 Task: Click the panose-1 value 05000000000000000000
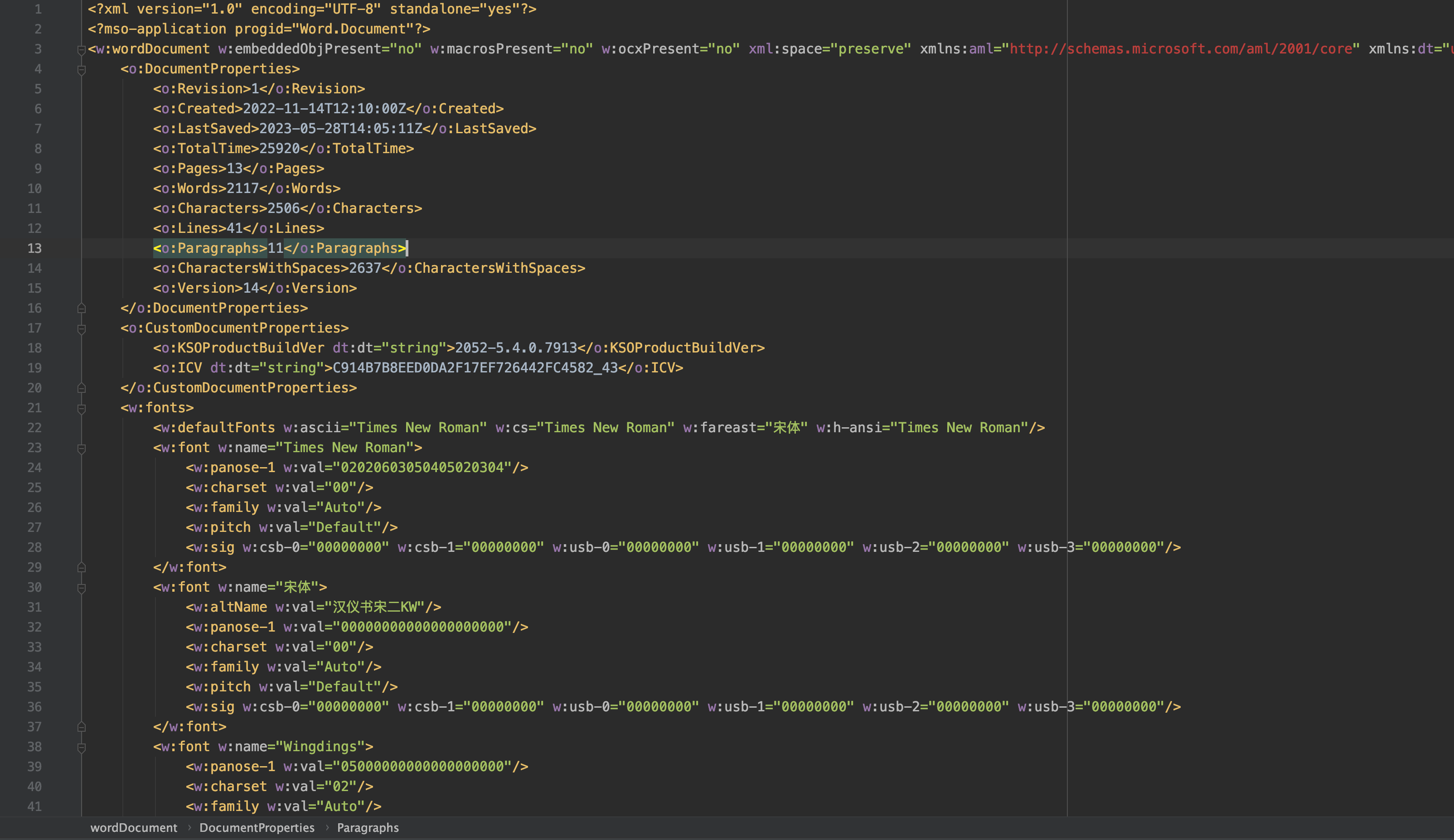(x=422, y=767)
